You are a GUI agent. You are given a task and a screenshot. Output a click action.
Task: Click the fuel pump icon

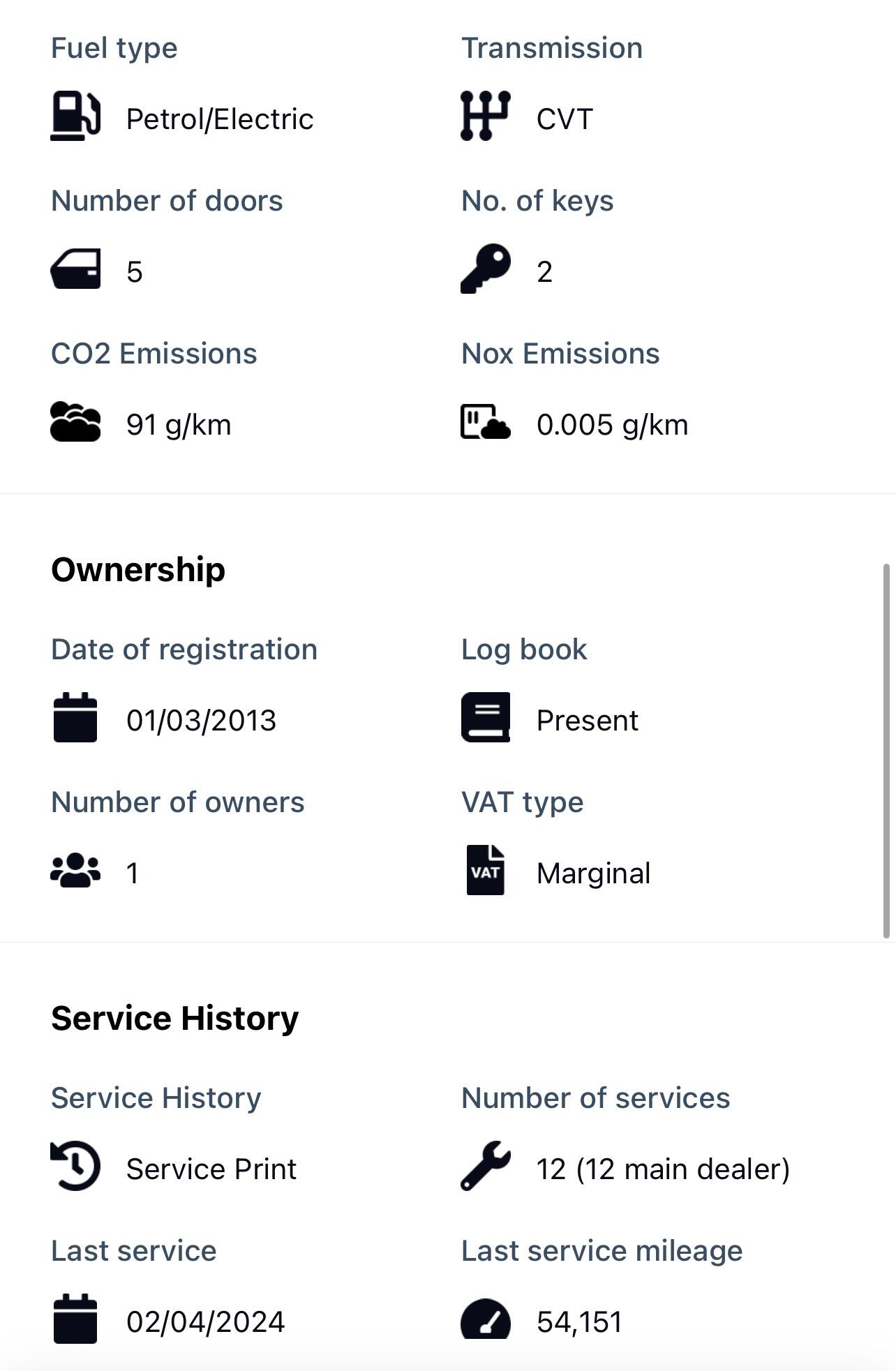(x=75, y=117)
